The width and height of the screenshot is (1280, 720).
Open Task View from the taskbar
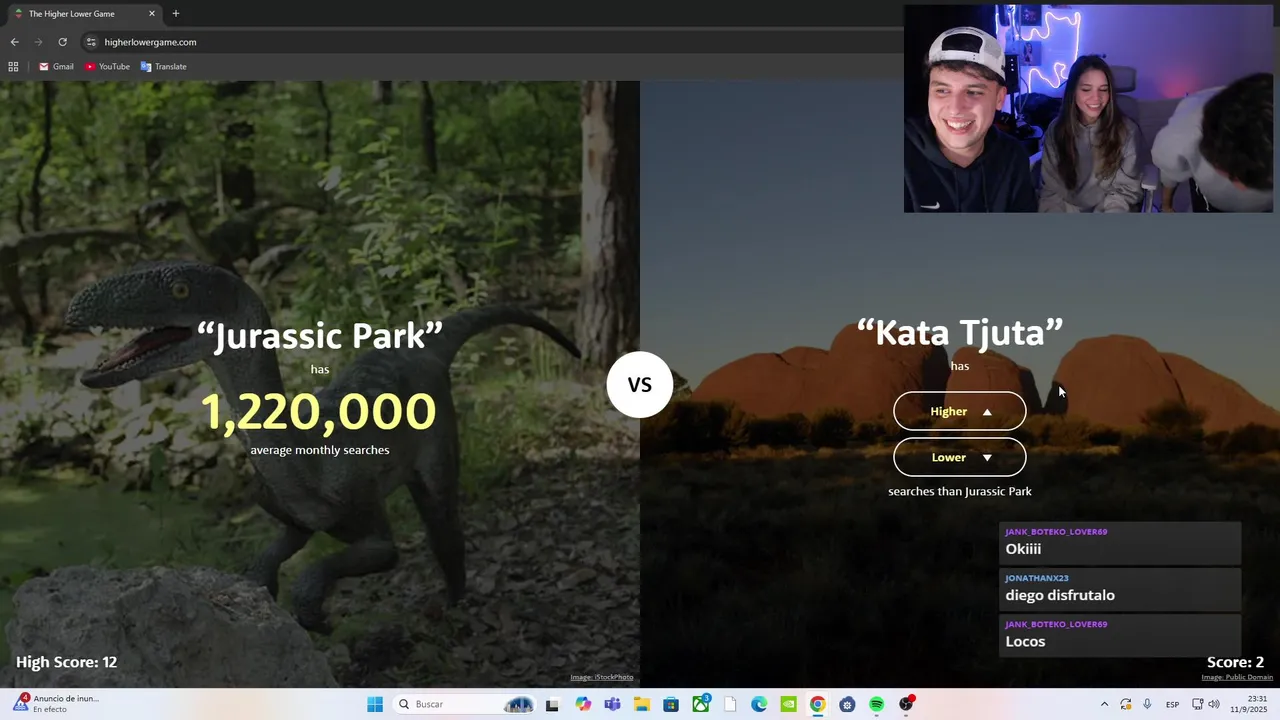click(552, 704)
